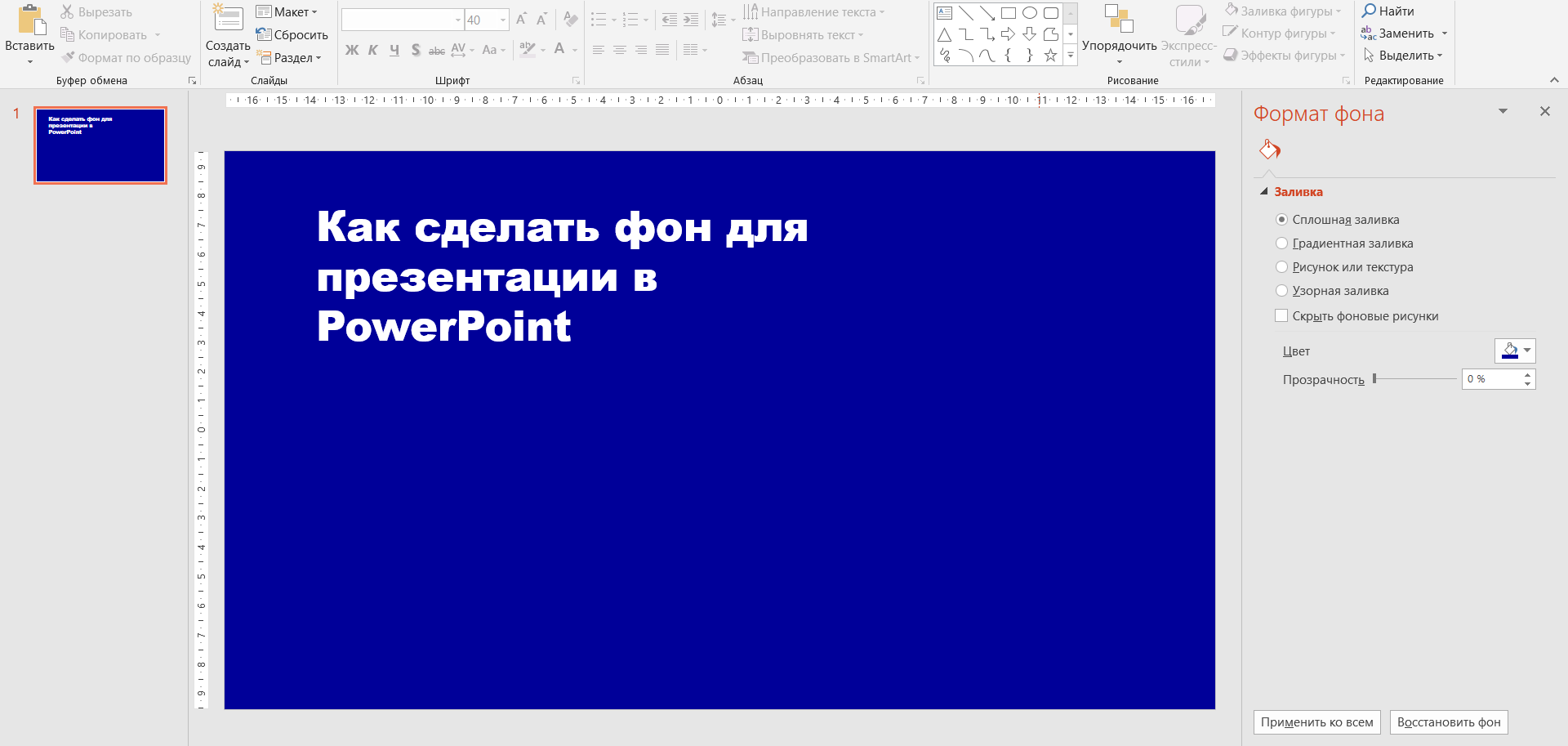Viewport: 1568px width, 746px height.
Task: Click Применить ко всем button
Action: (1316, 722)
